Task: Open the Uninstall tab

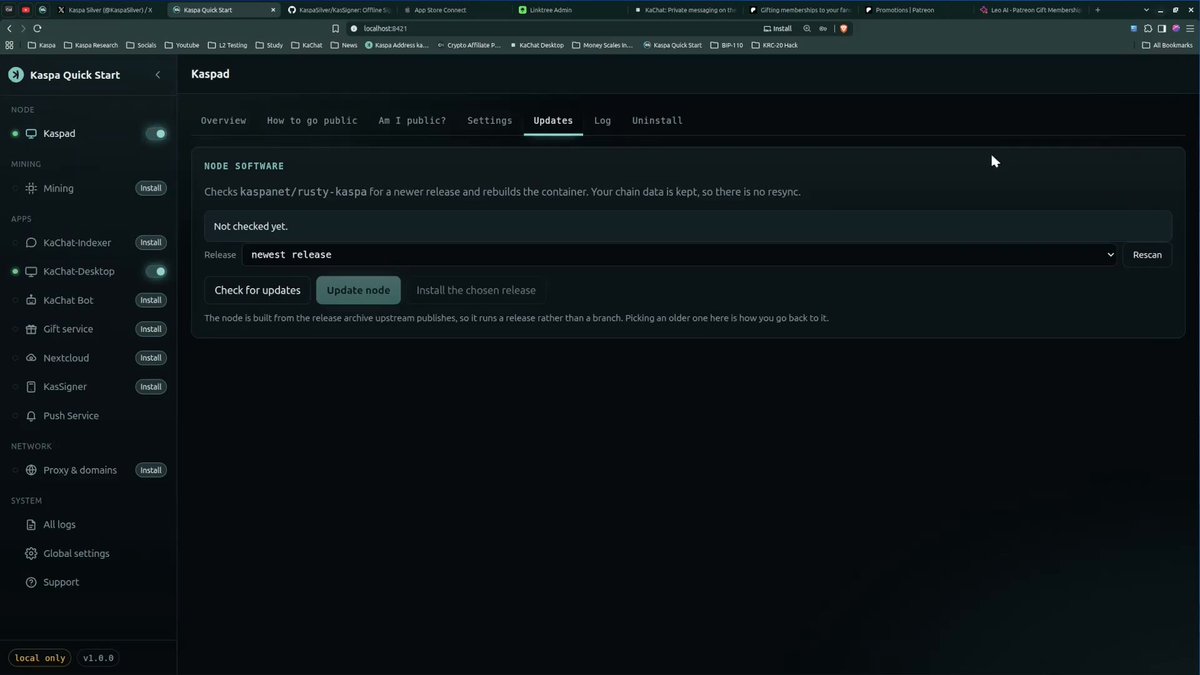Action: (x=657, y=120)
